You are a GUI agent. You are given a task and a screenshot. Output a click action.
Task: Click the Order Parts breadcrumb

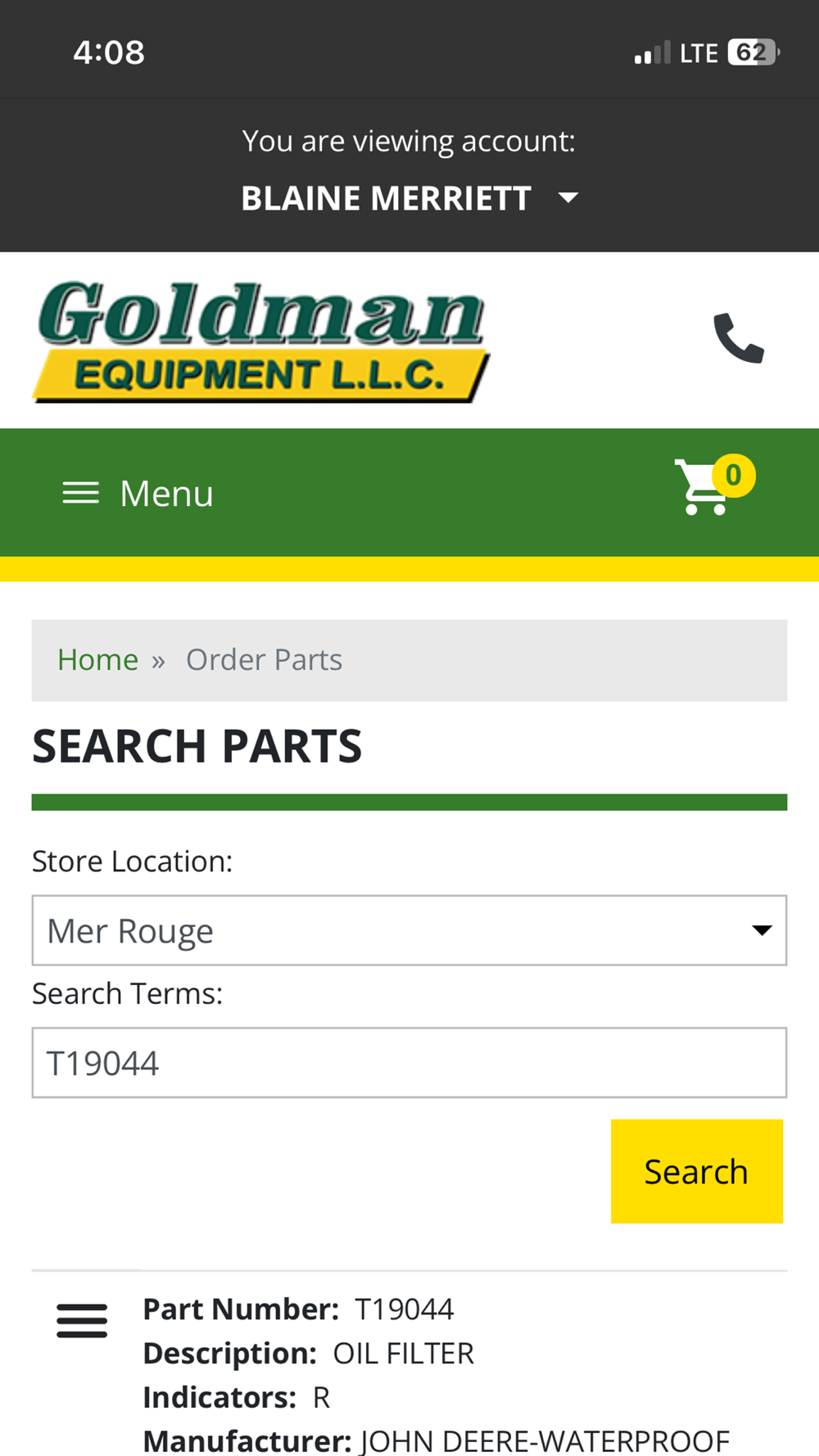pyautogui.click(x=264, y=659)
